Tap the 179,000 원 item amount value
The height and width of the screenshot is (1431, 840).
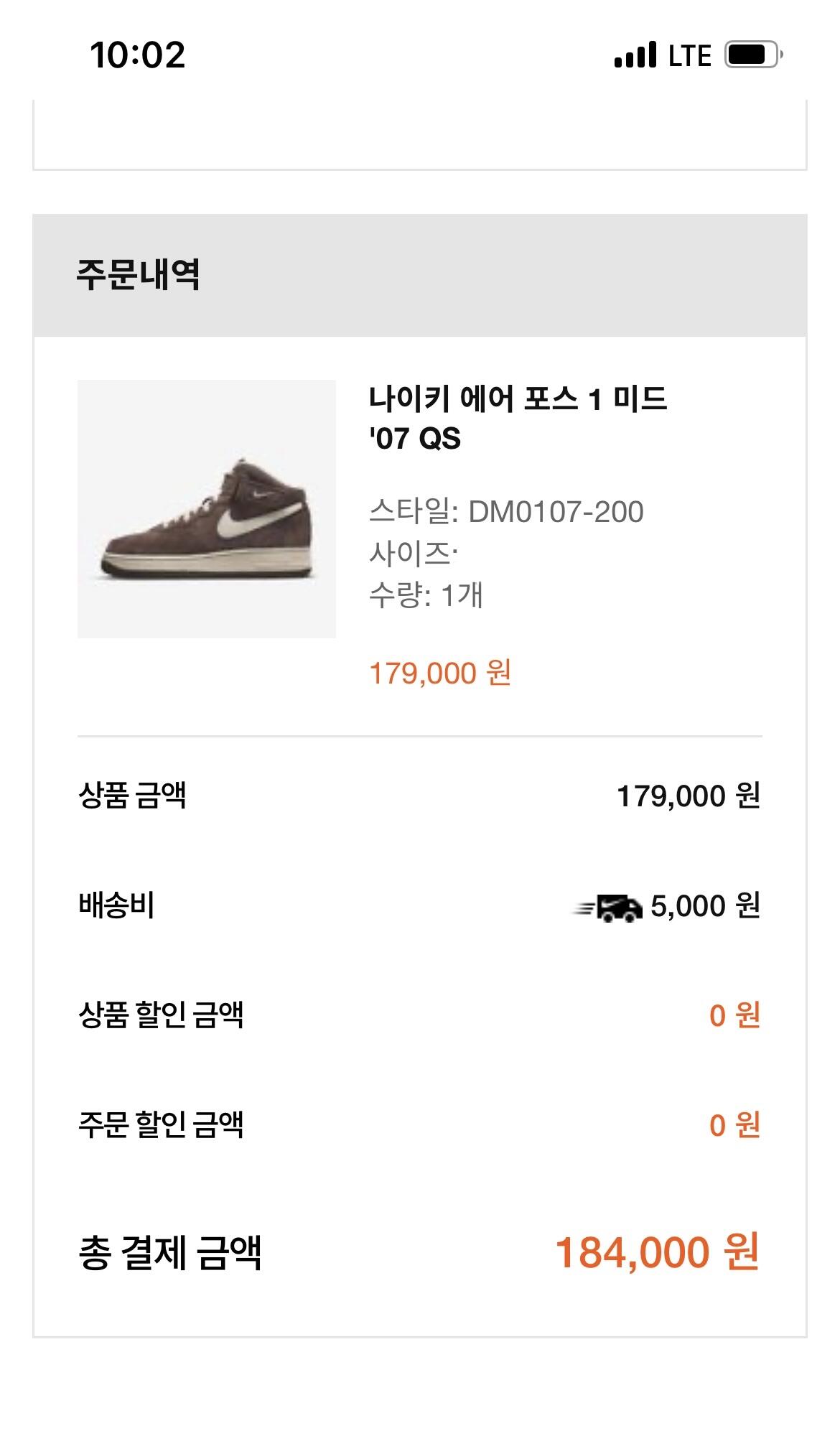click(689, 796)
